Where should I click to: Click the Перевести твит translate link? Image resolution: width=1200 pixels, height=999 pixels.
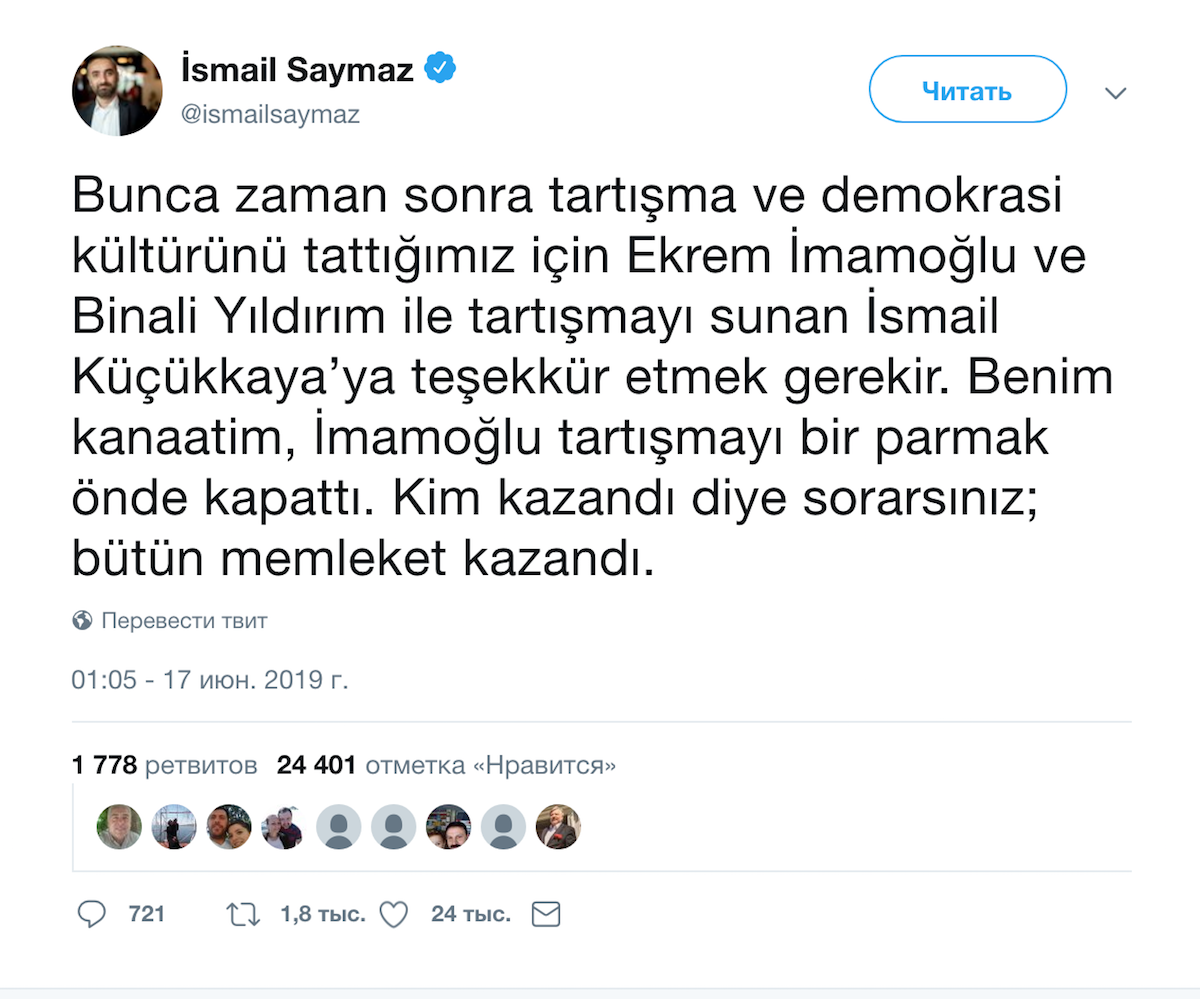184,621
